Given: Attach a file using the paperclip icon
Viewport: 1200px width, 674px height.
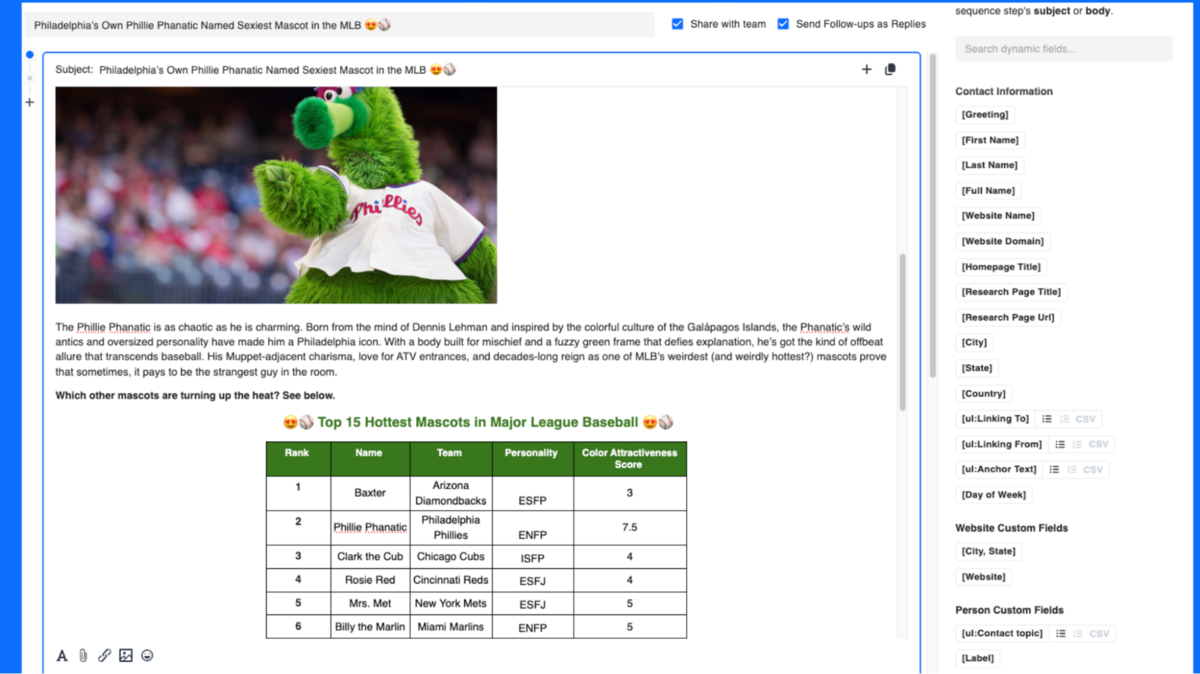Looking at the screenshot, I should point(83,656).
